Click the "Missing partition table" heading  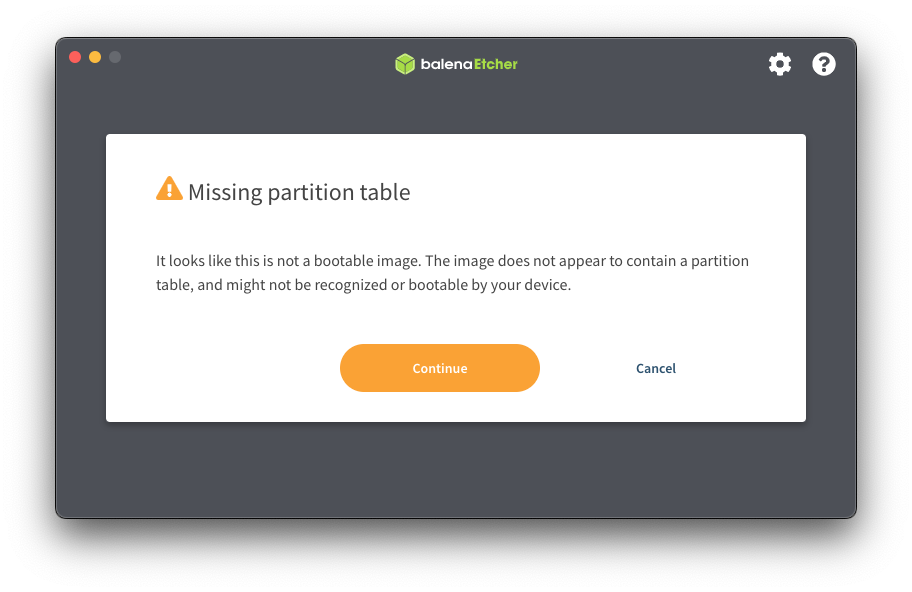click(299, 192)
